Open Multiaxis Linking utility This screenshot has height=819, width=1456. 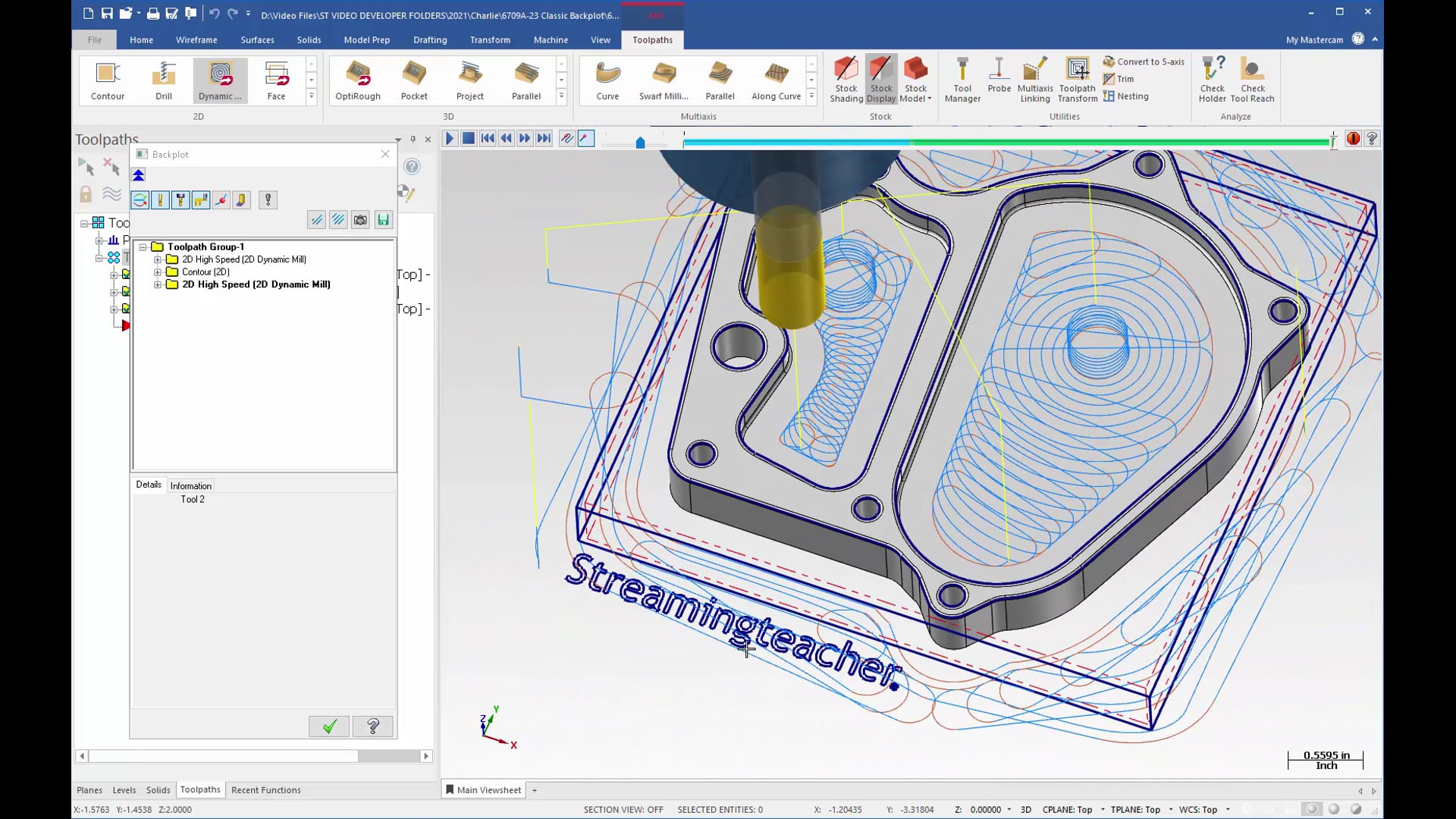pos(1035,80)
